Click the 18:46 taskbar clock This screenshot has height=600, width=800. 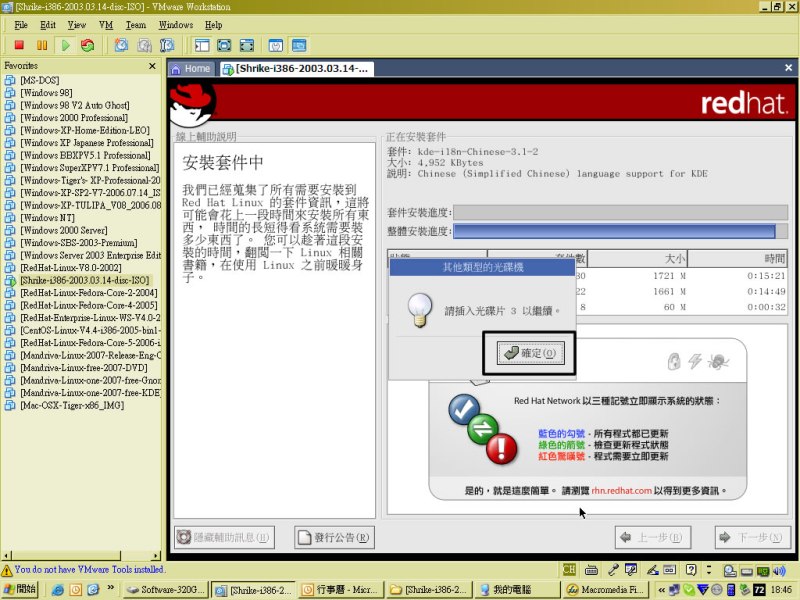781,590
